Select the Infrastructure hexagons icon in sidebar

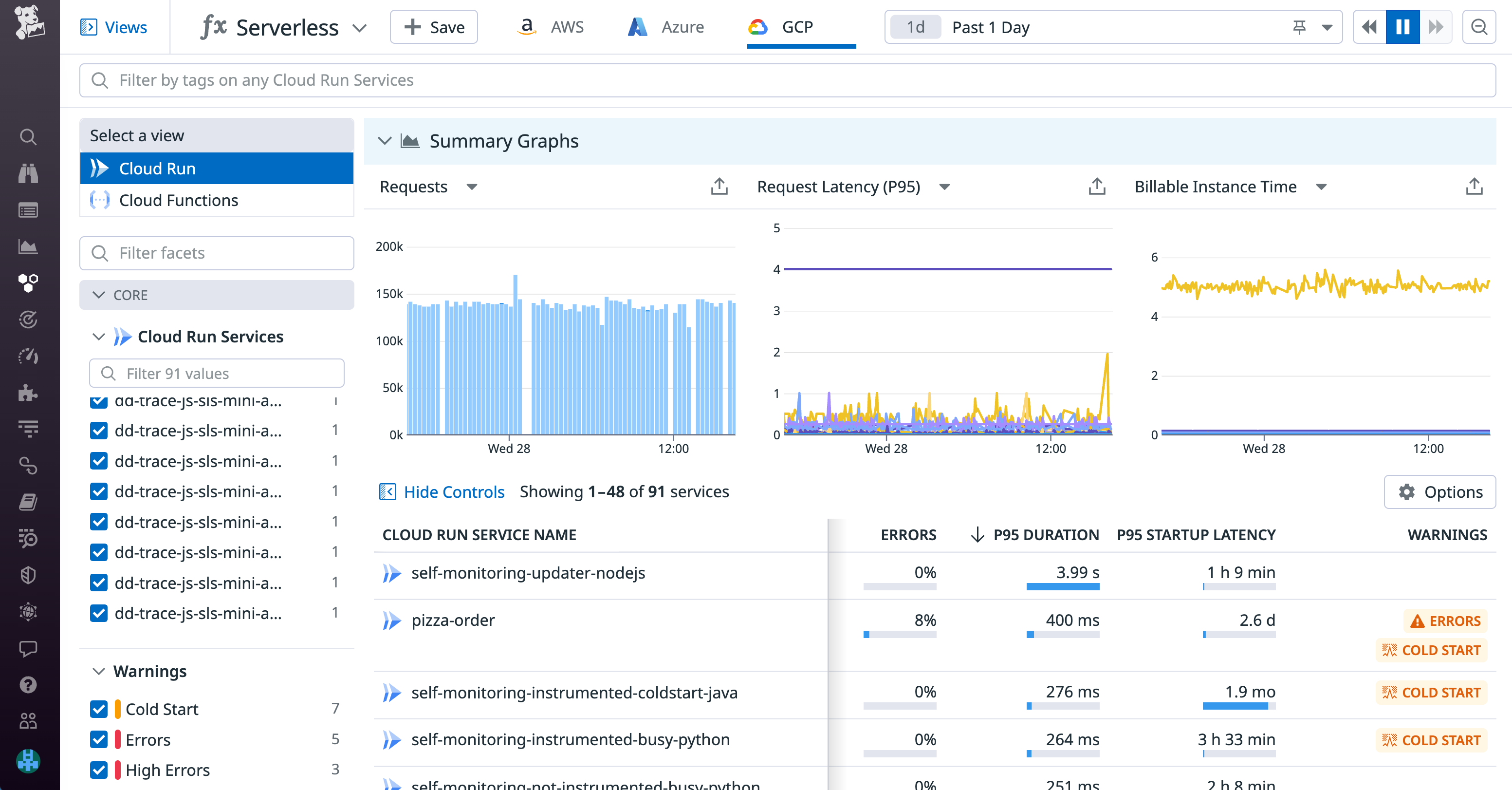click(28, 283)
